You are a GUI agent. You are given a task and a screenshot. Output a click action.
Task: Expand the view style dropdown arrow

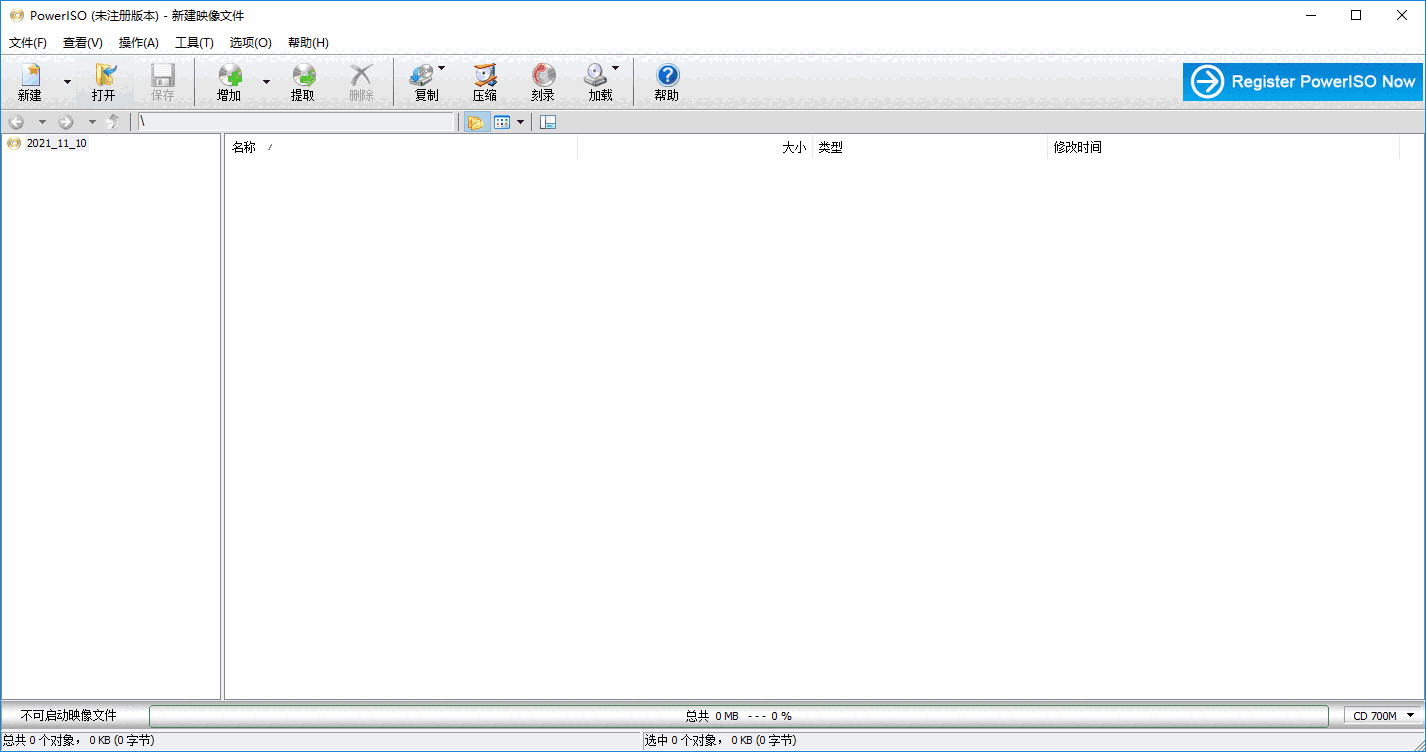coord(520,121)
